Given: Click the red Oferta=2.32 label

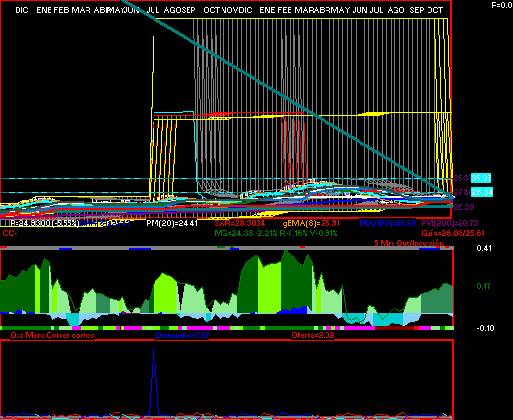Looking at the screenshot, I should tap(313, 335).
